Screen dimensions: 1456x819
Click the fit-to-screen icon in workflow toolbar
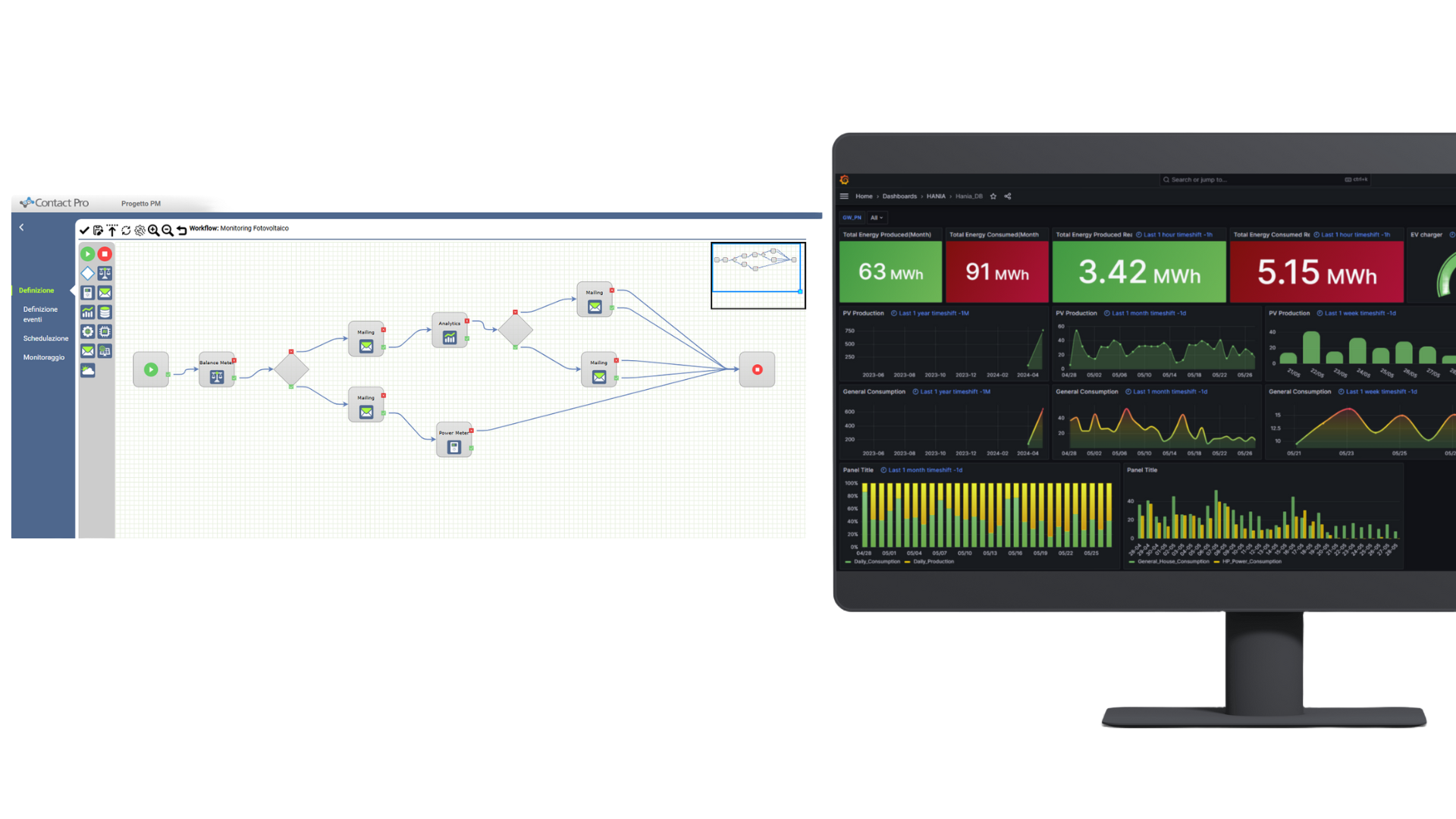113,228
